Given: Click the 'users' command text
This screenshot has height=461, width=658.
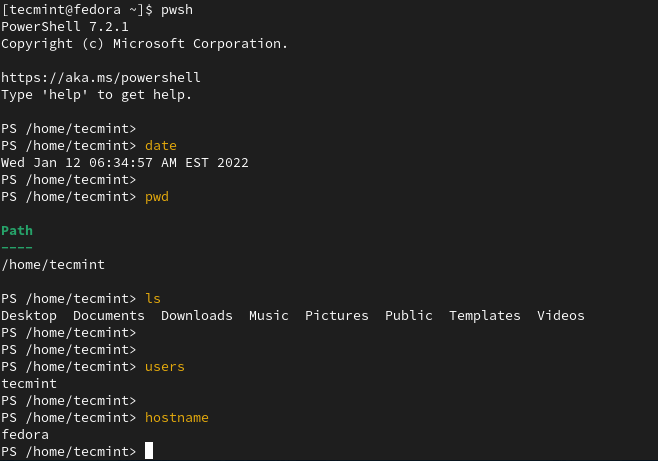Looking at the screenshot, I should 165,366.
